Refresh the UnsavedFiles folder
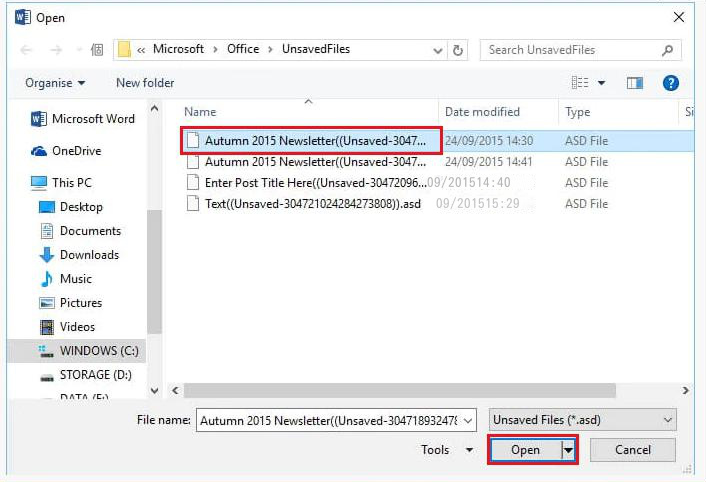Viewport: 706px width, 482px height. [x=458, y=50]
